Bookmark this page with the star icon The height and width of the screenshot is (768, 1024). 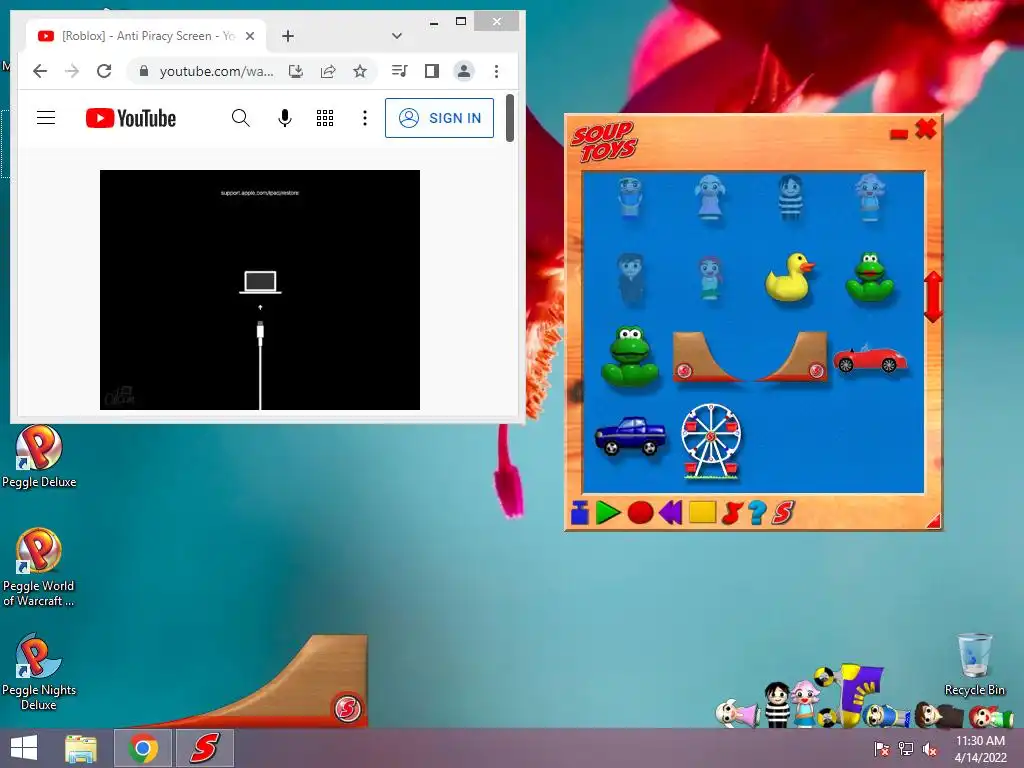(360, 71)
